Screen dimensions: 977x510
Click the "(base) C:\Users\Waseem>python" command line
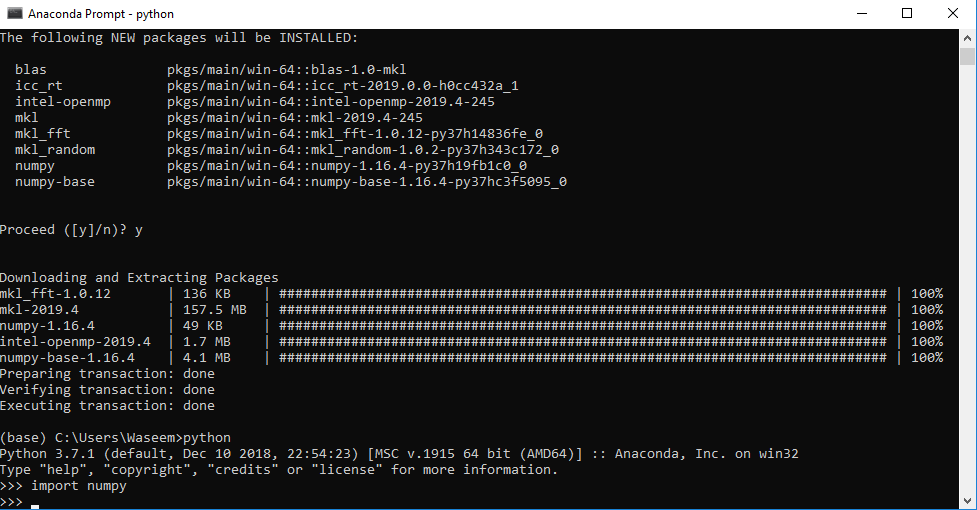pyautogui.click(x=115, y=438)
